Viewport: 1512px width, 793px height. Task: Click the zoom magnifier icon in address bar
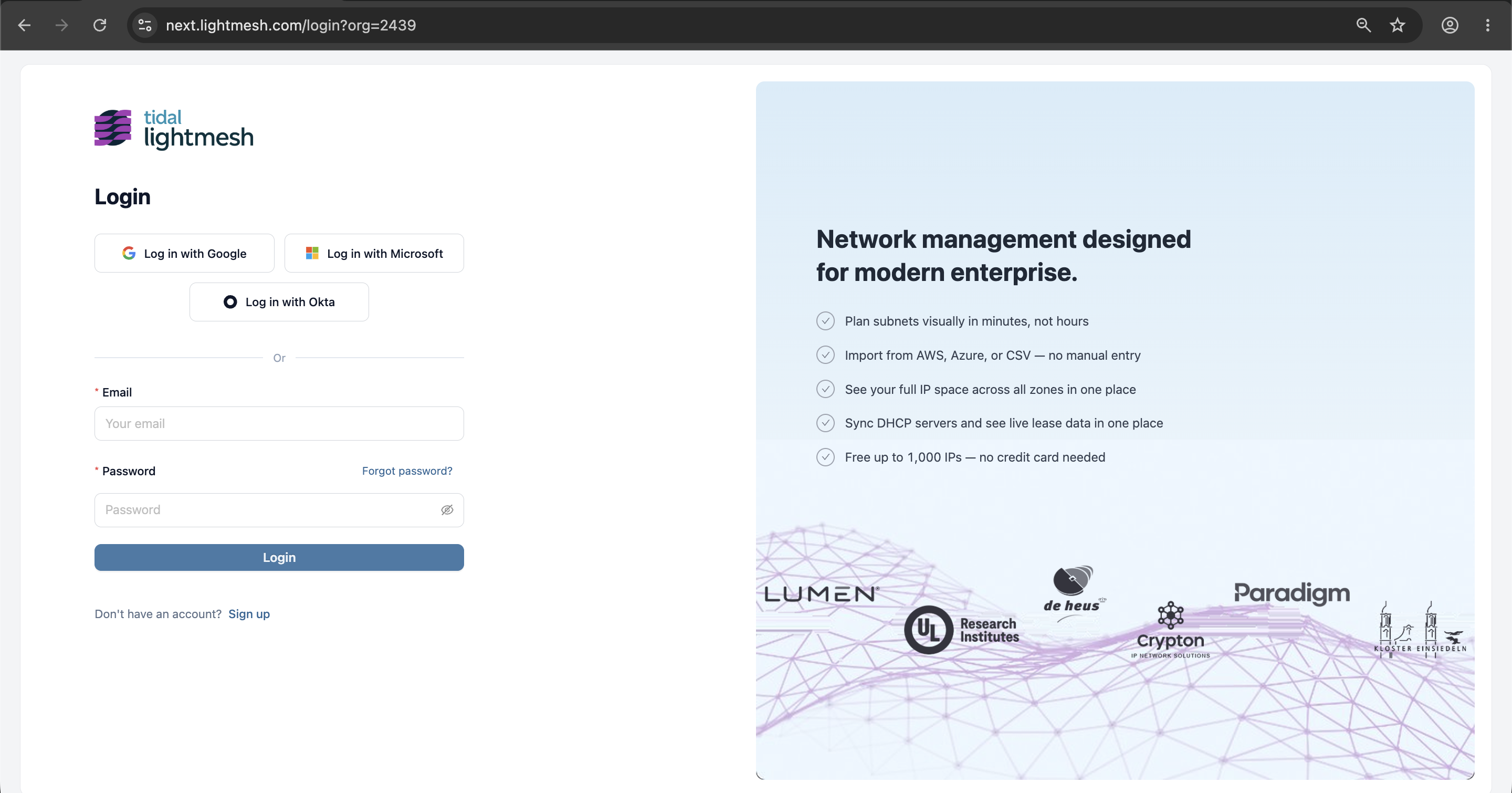tap(1363, 25)
